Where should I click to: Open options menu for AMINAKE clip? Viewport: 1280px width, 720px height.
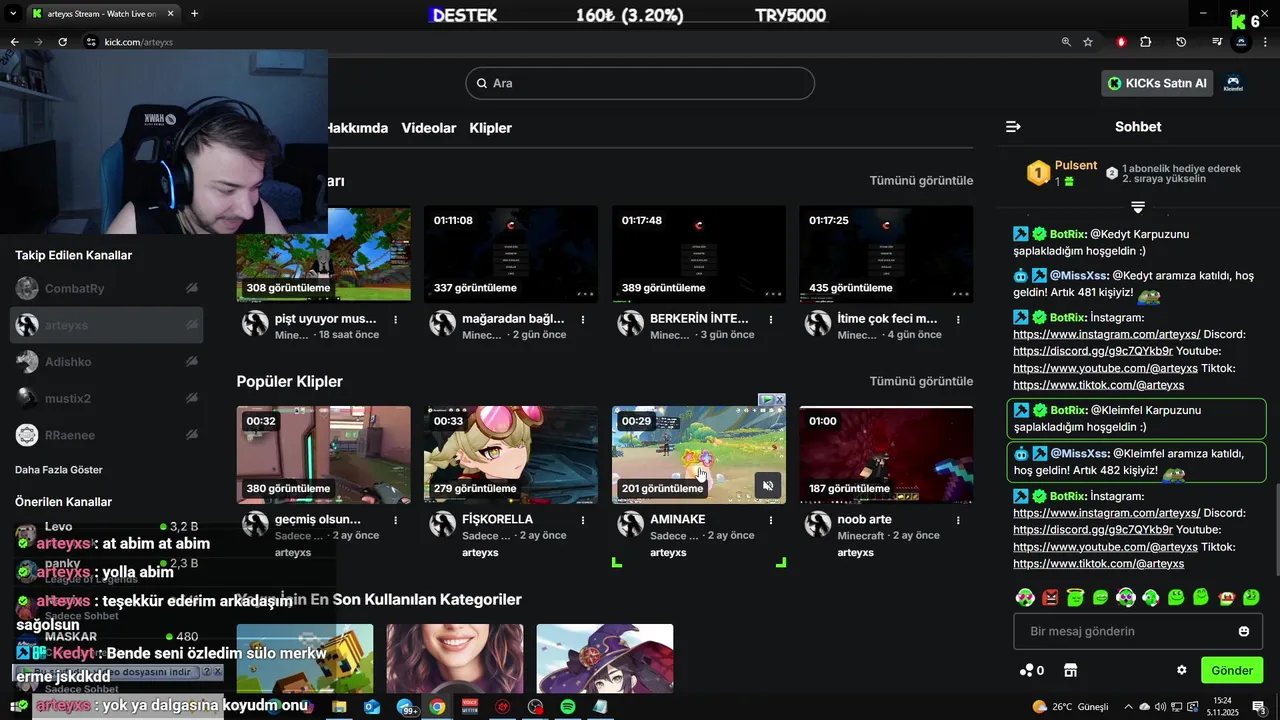pos(771,520)
